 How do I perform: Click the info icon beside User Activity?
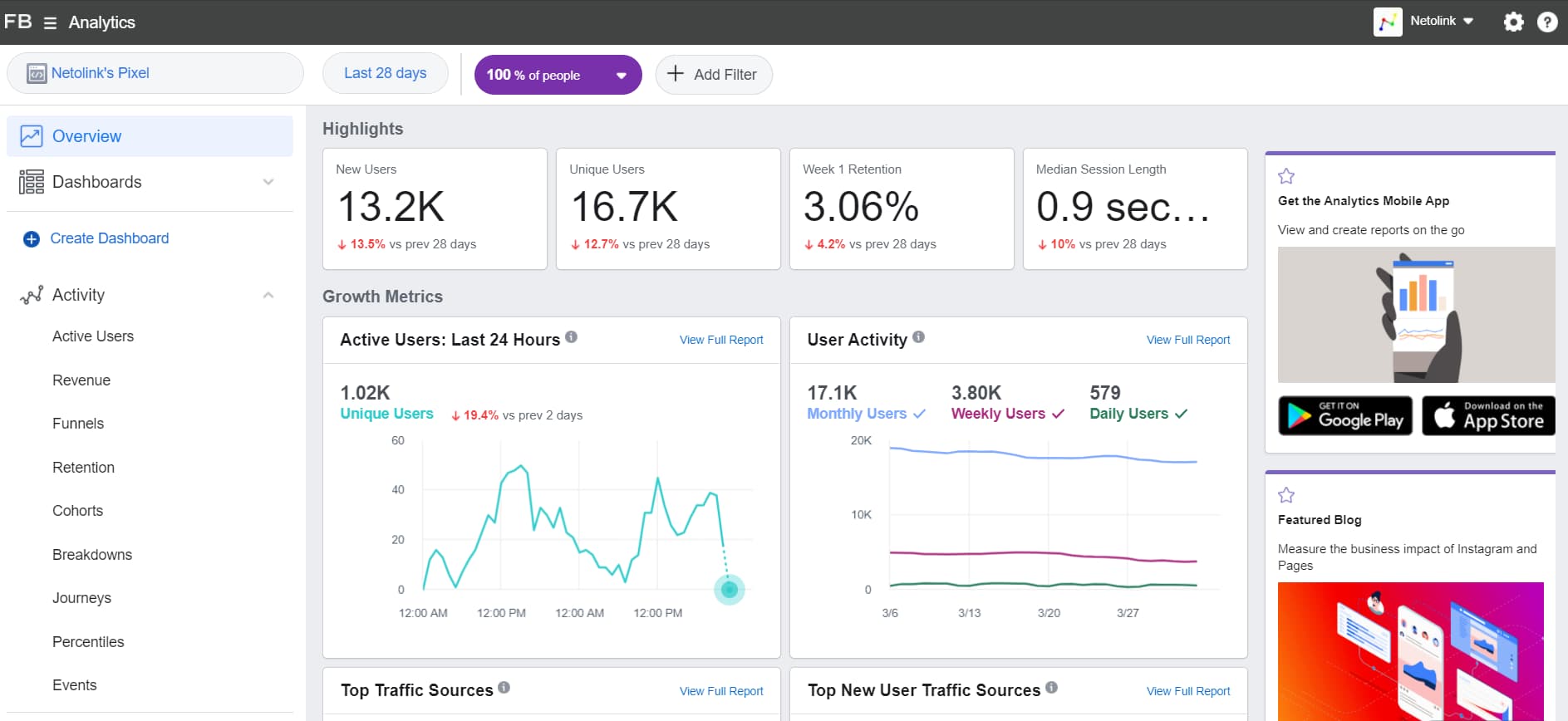pyautogui.click(x=918, y=337)
